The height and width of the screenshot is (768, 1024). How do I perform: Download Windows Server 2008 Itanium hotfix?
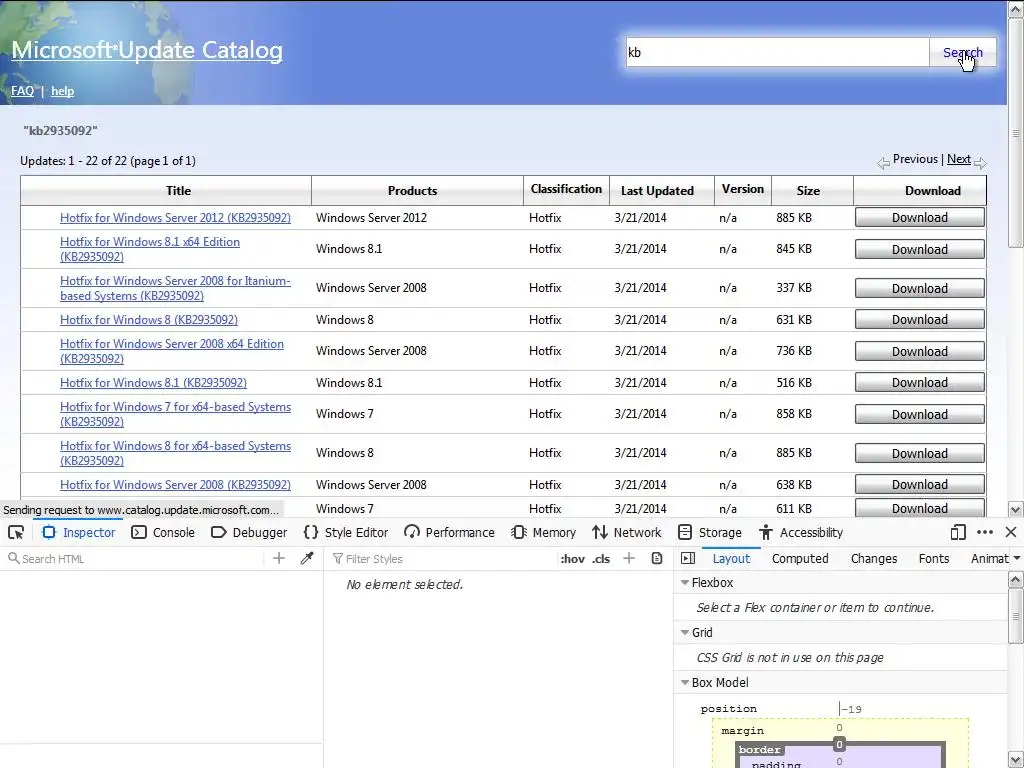coord(920,288)
